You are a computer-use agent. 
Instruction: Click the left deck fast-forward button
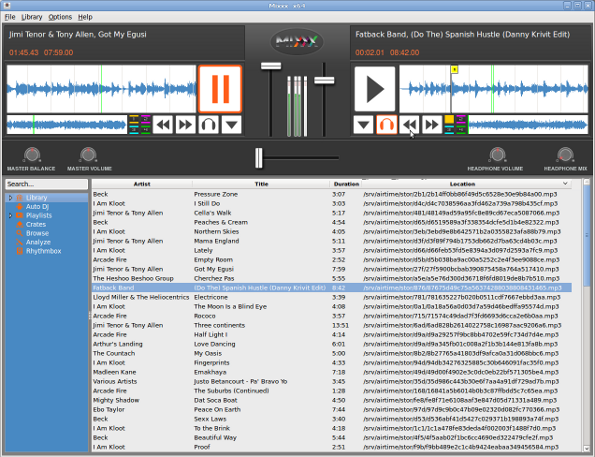point(186,124)
